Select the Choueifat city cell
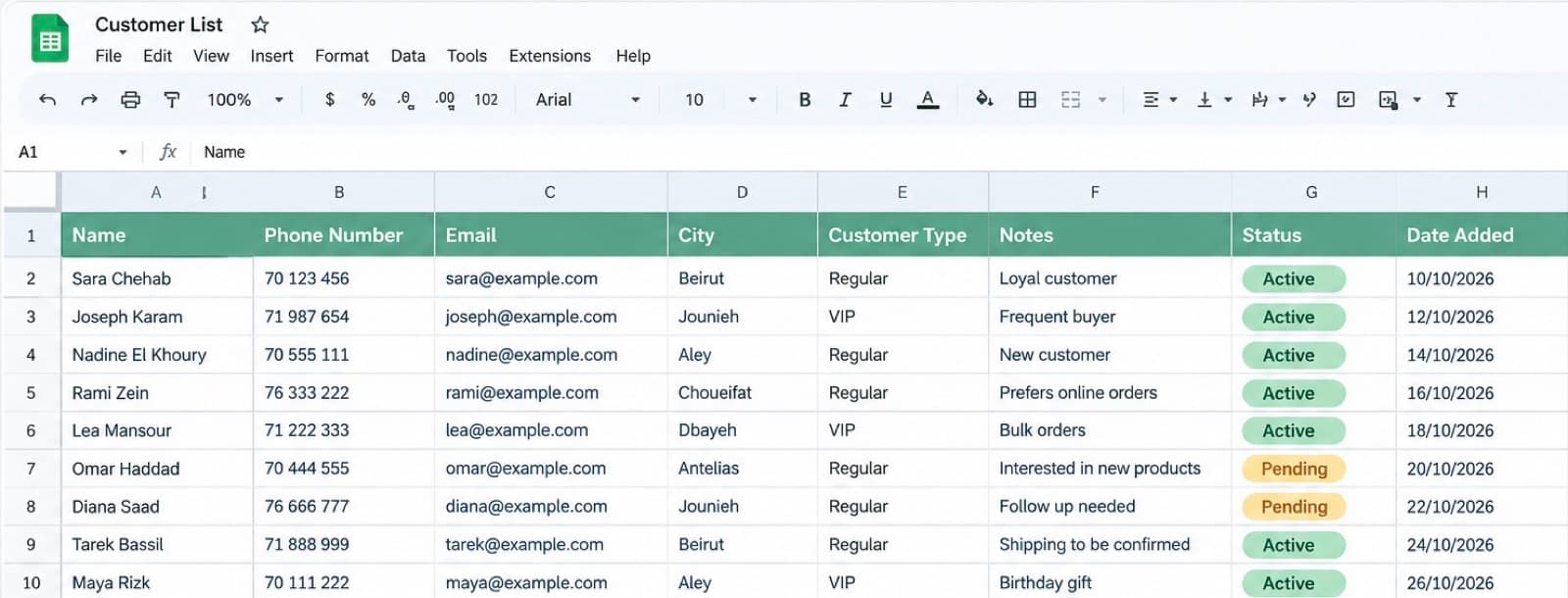The image size is (1568, 598). pos(743,392)
